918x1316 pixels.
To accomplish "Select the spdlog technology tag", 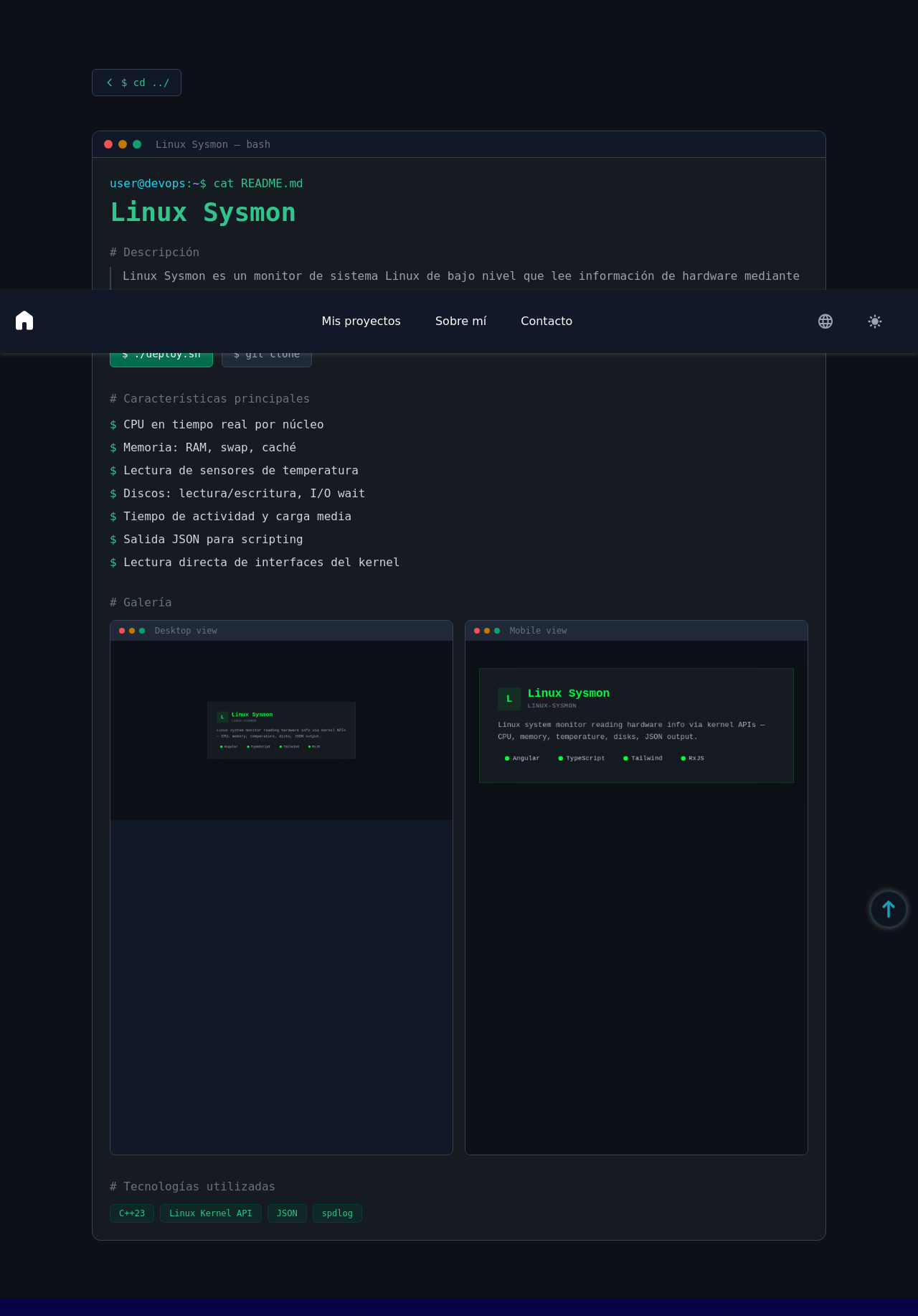I will (337, 1213).
